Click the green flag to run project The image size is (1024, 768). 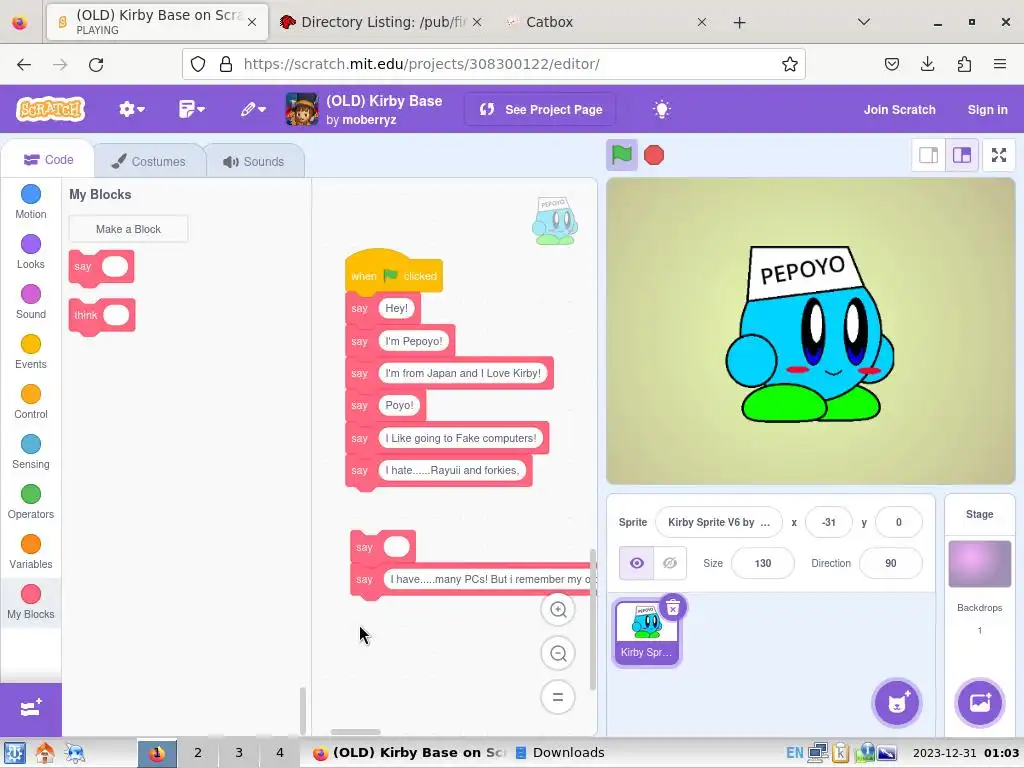[621, 155]
